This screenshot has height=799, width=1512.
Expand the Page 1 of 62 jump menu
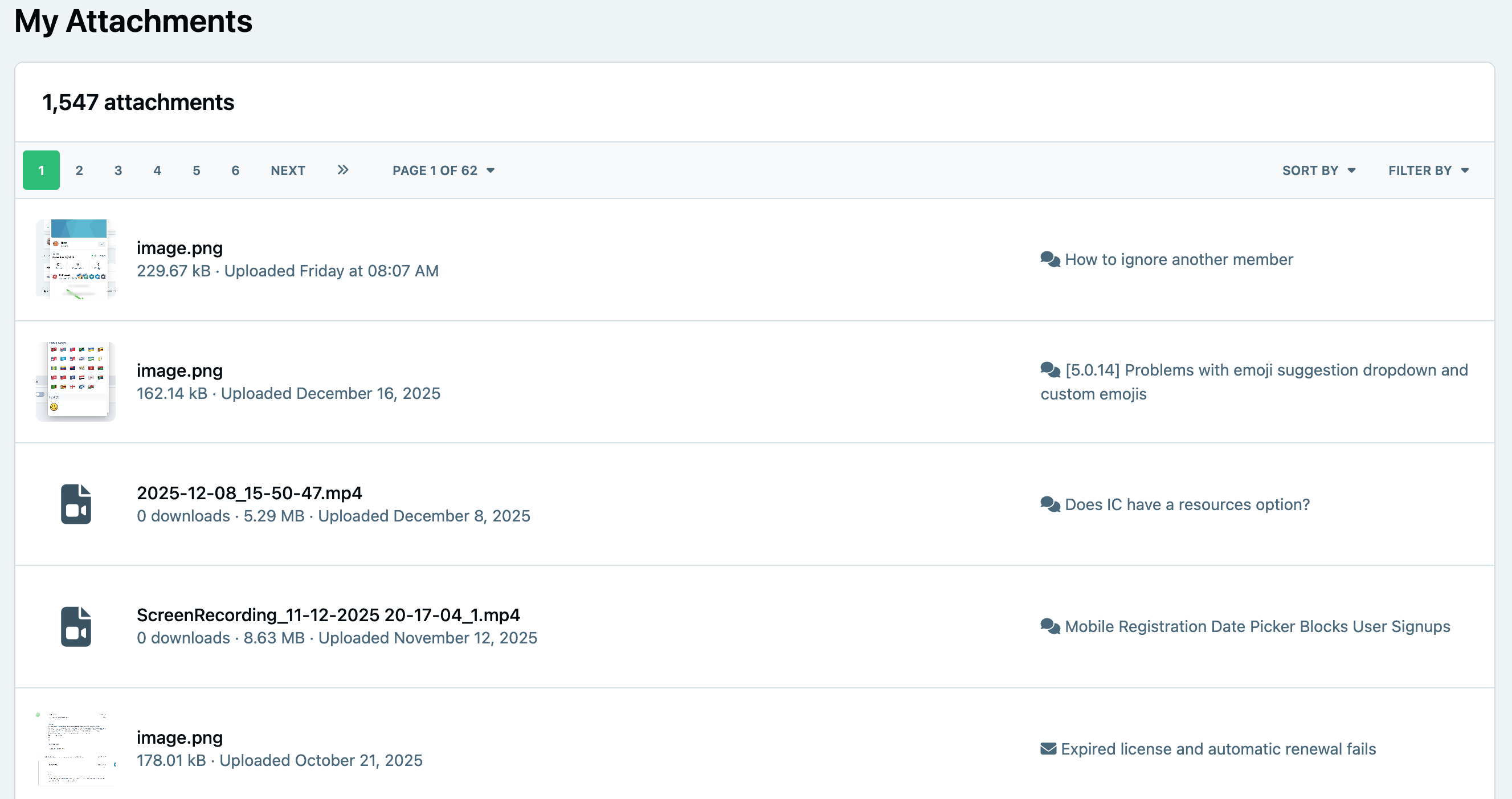(444, 170)
